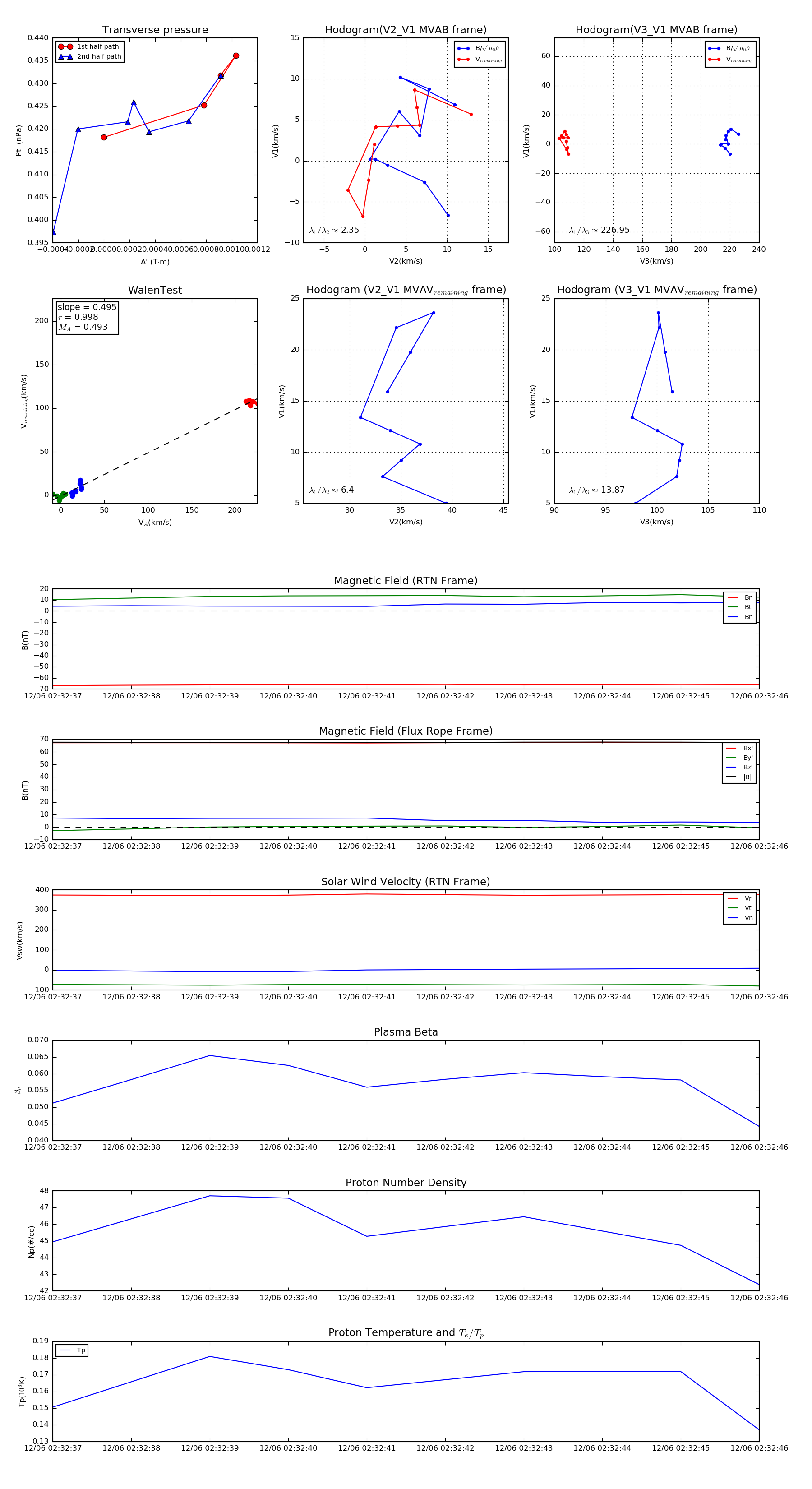Select the Bx' legend entry
Screen dimensions: 812x1489
pos(739,748)
